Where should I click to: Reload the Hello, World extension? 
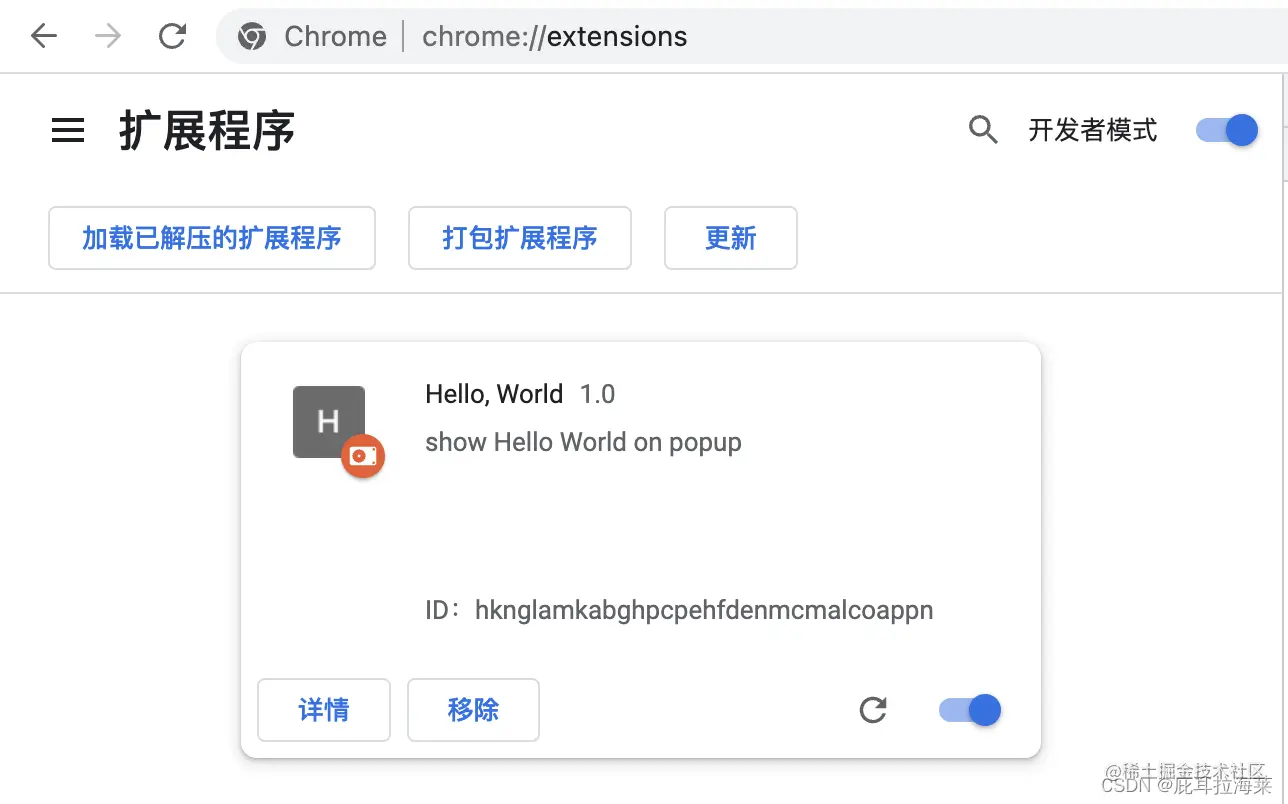tap(873, 710)
